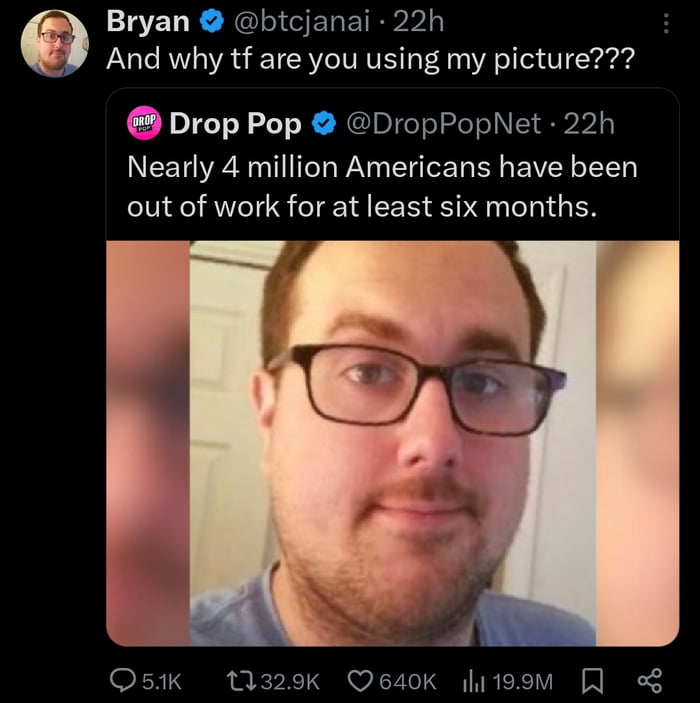The width and height of the screenshot is (700, 703).
Task: Open the @DropPopNet handle
Action: coord(444,124)
